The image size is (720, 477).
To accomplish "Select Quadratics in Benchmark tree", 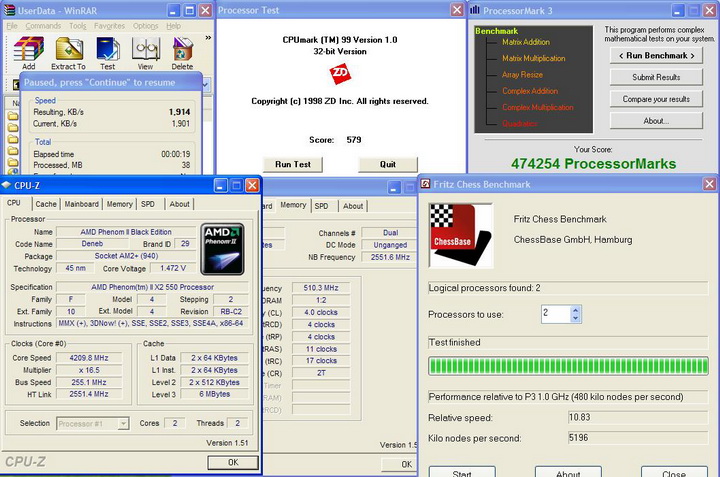I will click(519, 123).
